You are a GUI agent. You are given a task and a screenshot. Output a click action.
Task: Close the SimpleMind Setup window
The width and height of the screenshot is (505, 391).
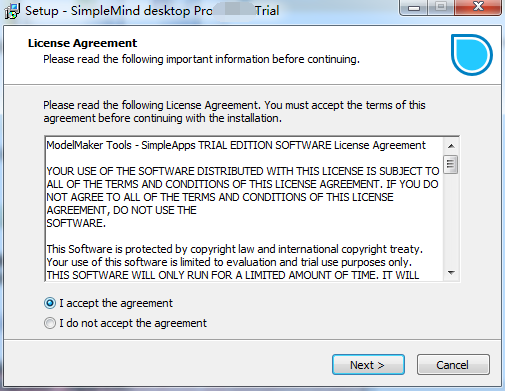(x=478, y=7)
